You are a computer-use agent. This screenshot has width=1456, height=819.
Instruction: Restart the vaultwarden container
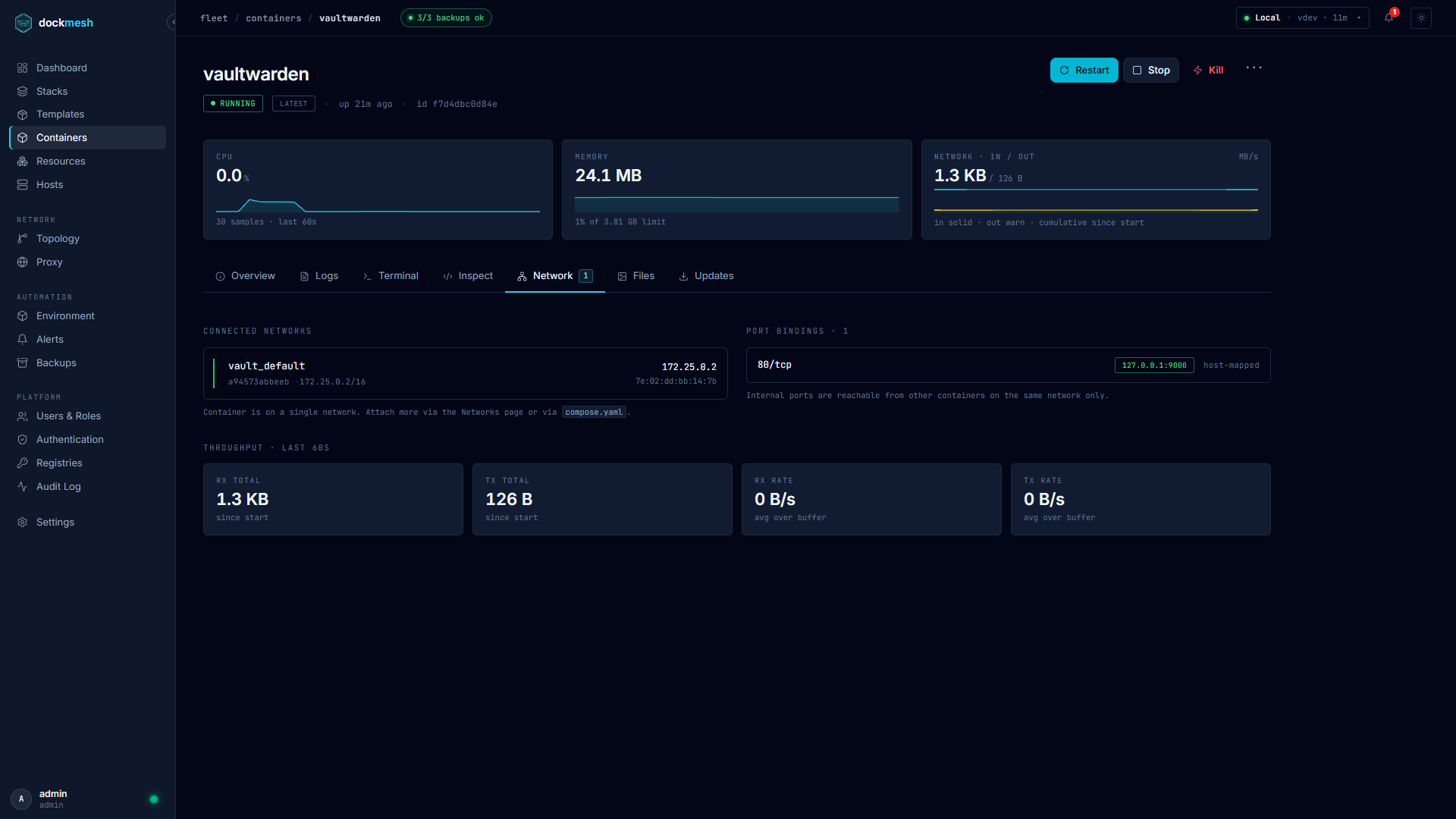tap(1084, 70)
